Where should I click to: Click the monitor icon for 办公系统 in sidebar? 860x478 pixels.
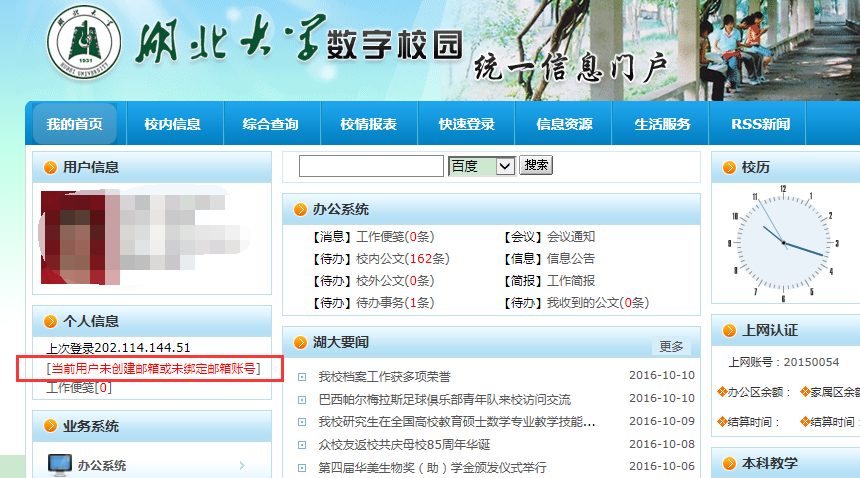pyautogui.click(x=60, y=465)
